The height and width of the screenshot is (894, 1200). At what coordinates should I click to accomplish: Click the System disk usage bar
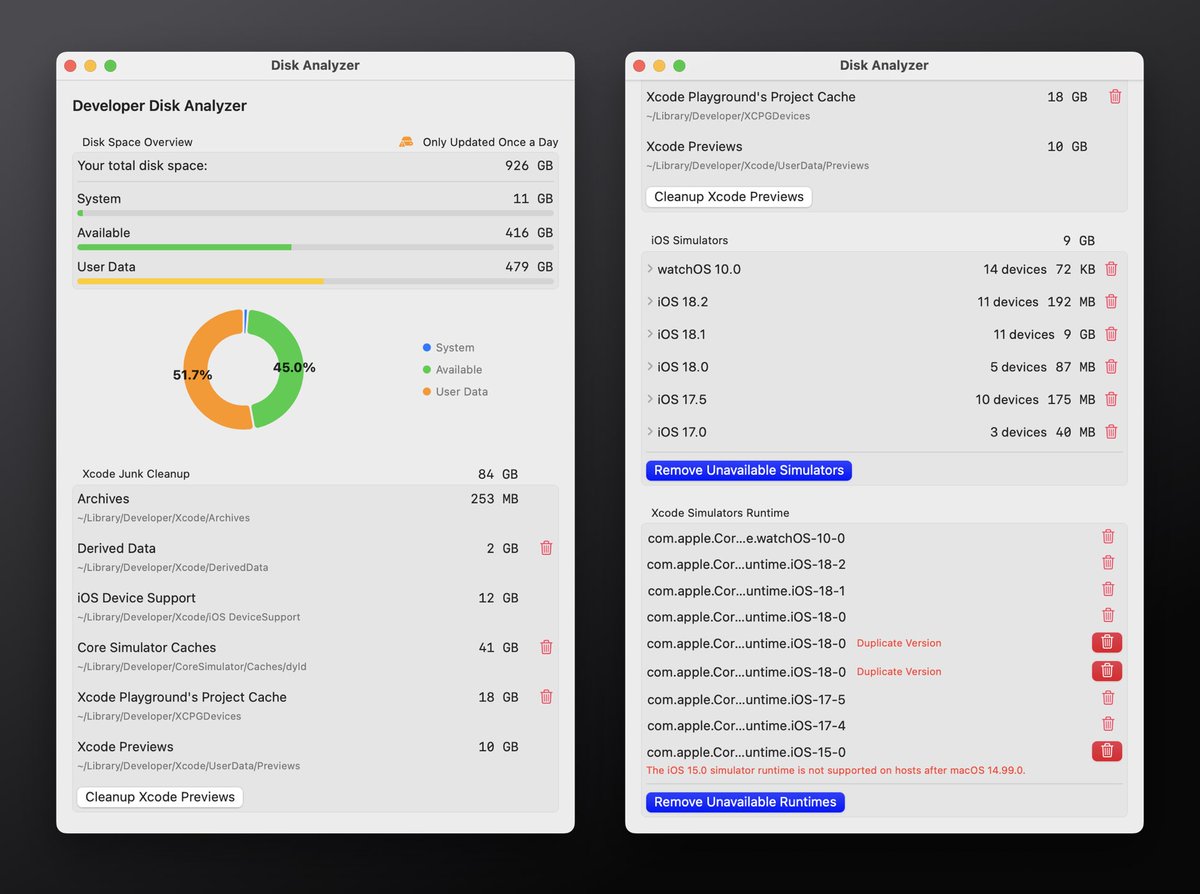pyautogui.click(x=315, y=213)
